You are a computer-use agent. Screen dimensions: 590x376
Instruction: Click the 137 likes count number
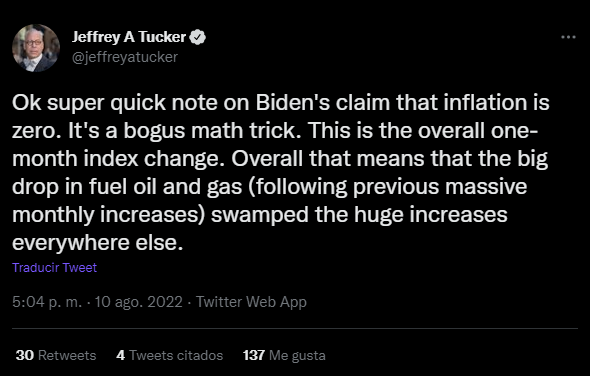(x=254, y=355)
